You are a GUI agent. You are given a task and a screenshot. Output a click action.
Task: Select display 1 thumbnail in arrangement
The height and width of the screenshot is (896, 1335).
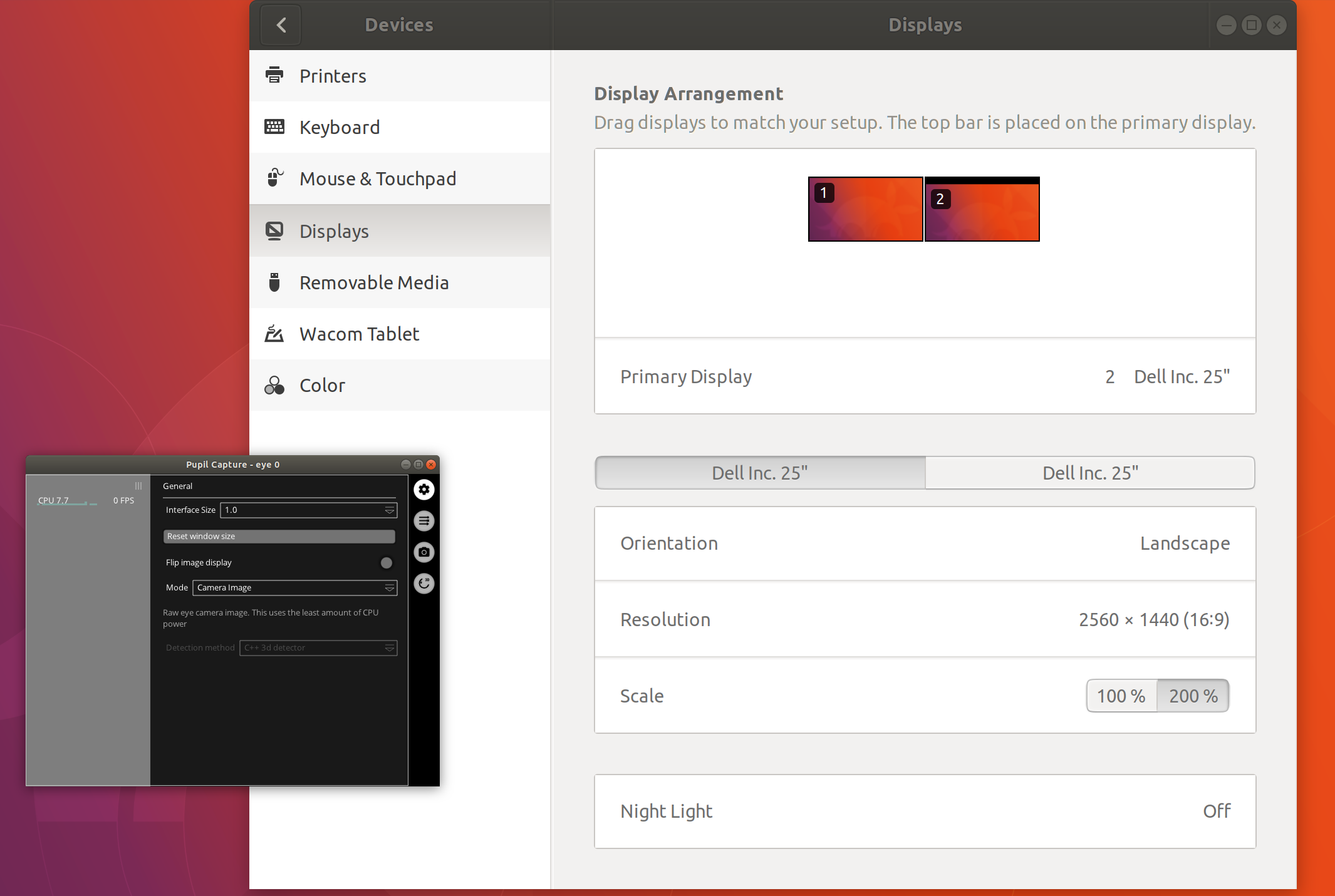coord(865,209)
